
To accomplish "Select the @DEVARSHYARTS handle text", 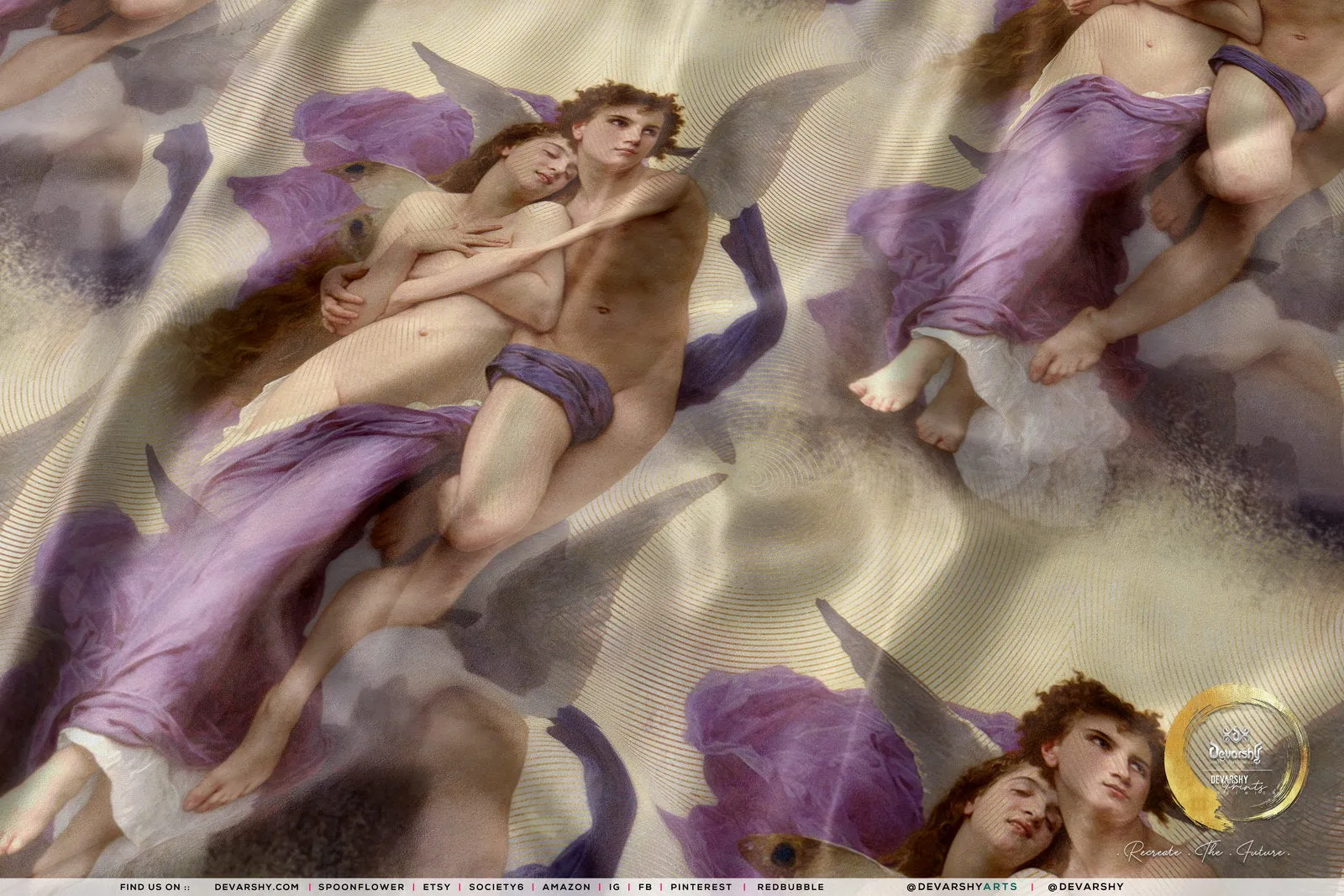I will coord(962,887).
